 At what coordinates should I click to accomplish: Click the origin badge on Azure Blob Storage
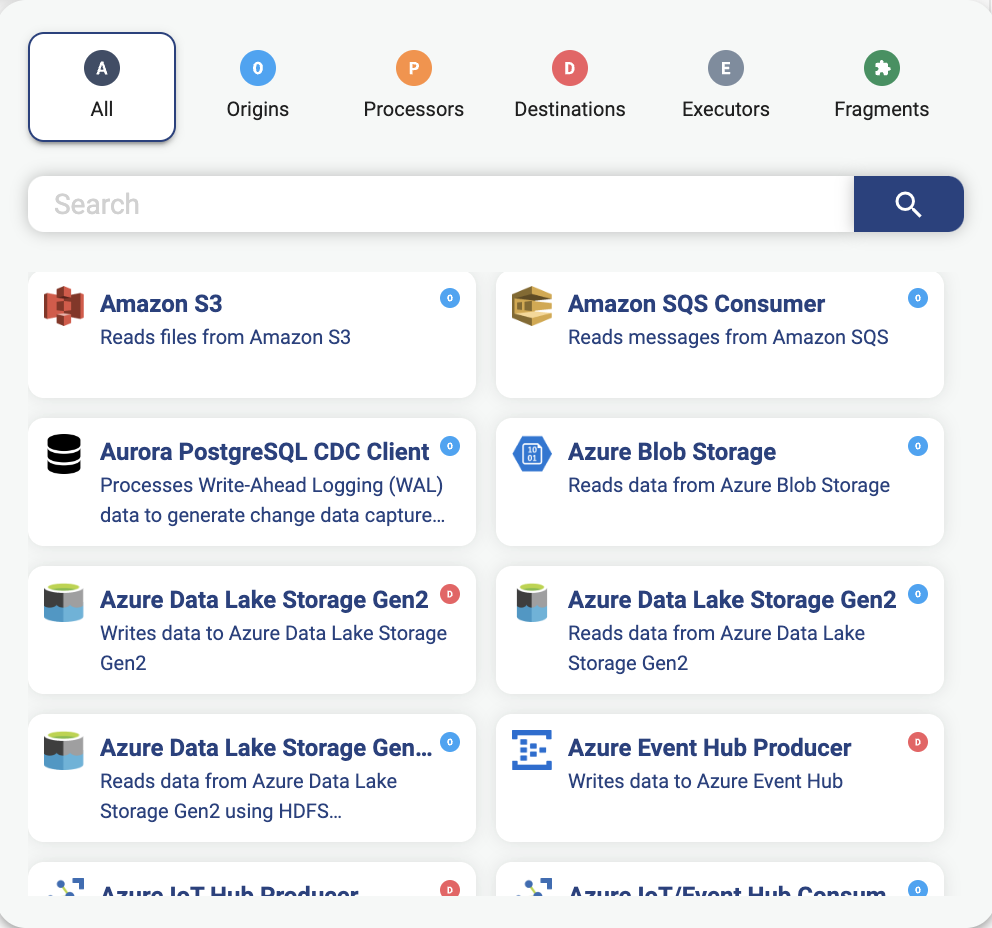point(918,446)
